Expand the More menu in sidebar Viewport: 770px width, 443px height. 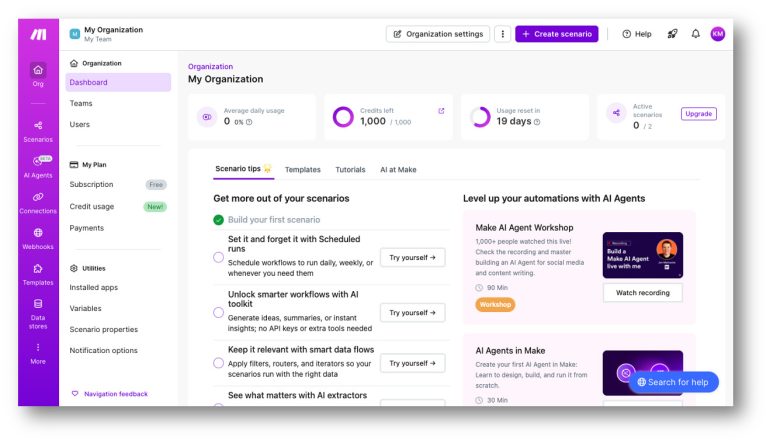pyautogui.click(x=38, y=352)
